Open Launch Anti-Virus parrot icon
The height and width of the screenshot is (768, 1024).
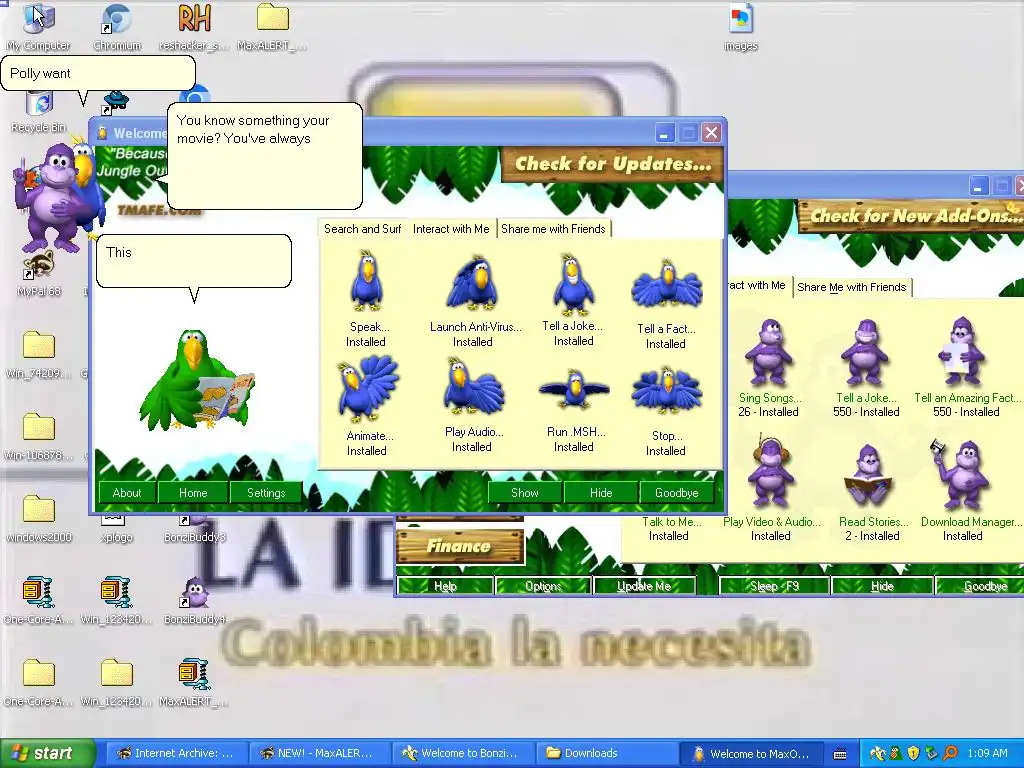[x=473, y=283]
